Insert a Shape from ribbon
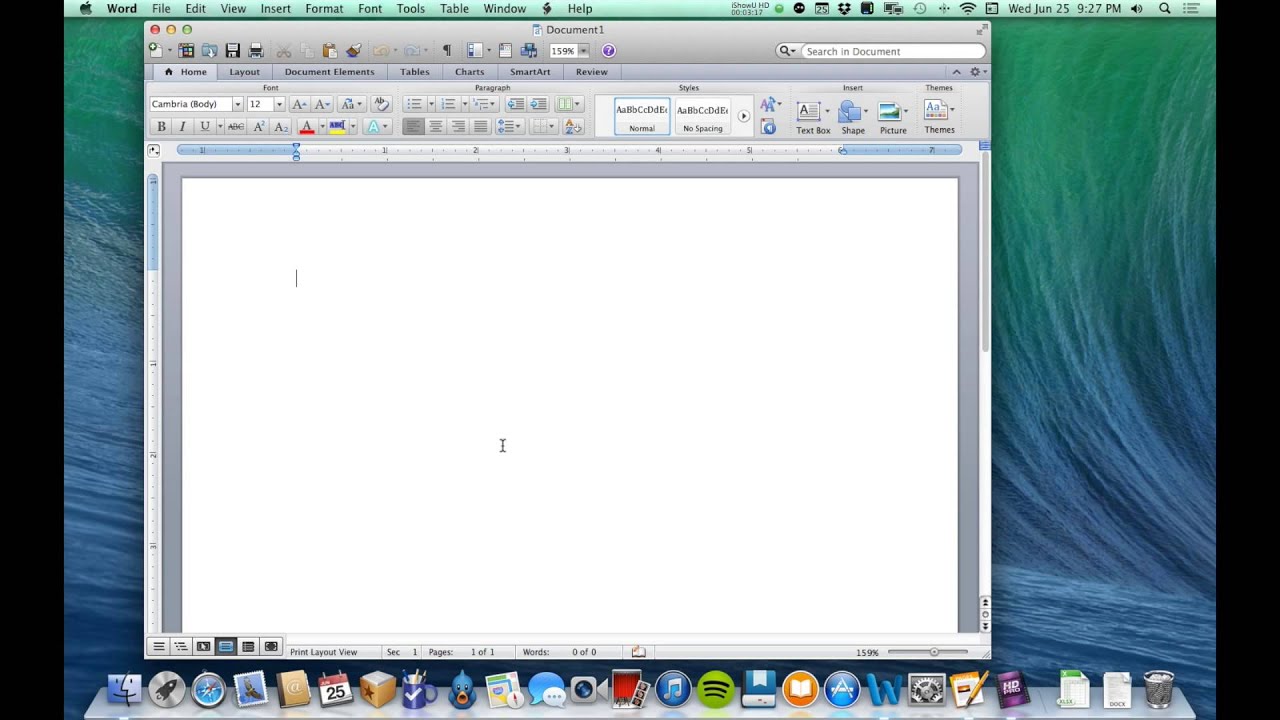The image size is (1280, 720). pos(853,117)
